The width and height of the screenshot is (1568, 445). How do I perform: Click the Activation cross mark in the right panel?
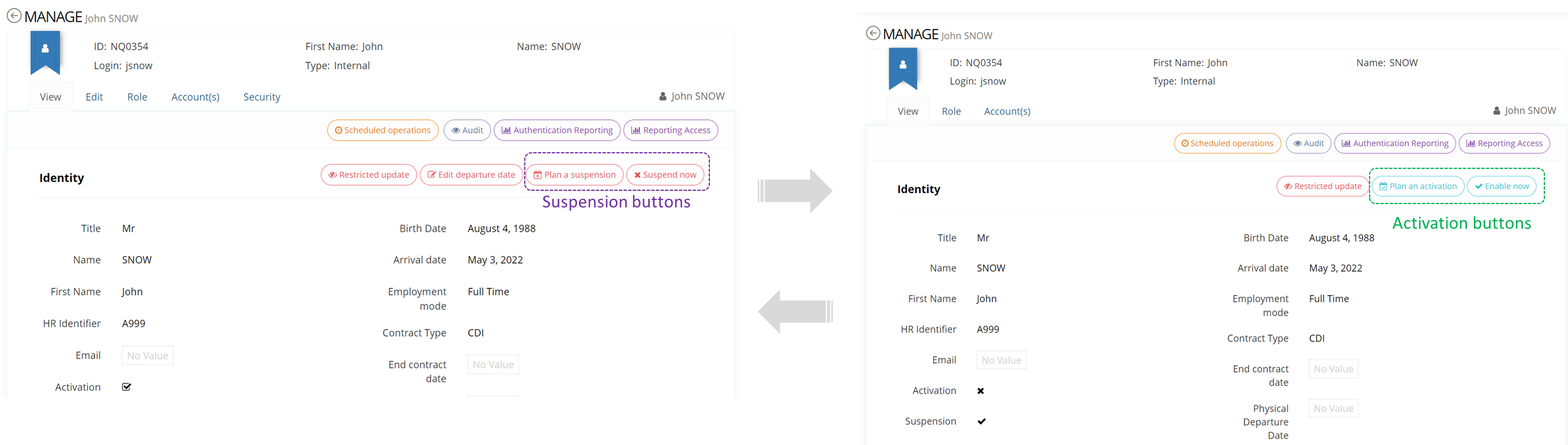pyautogui.click(x=980, y=391)
